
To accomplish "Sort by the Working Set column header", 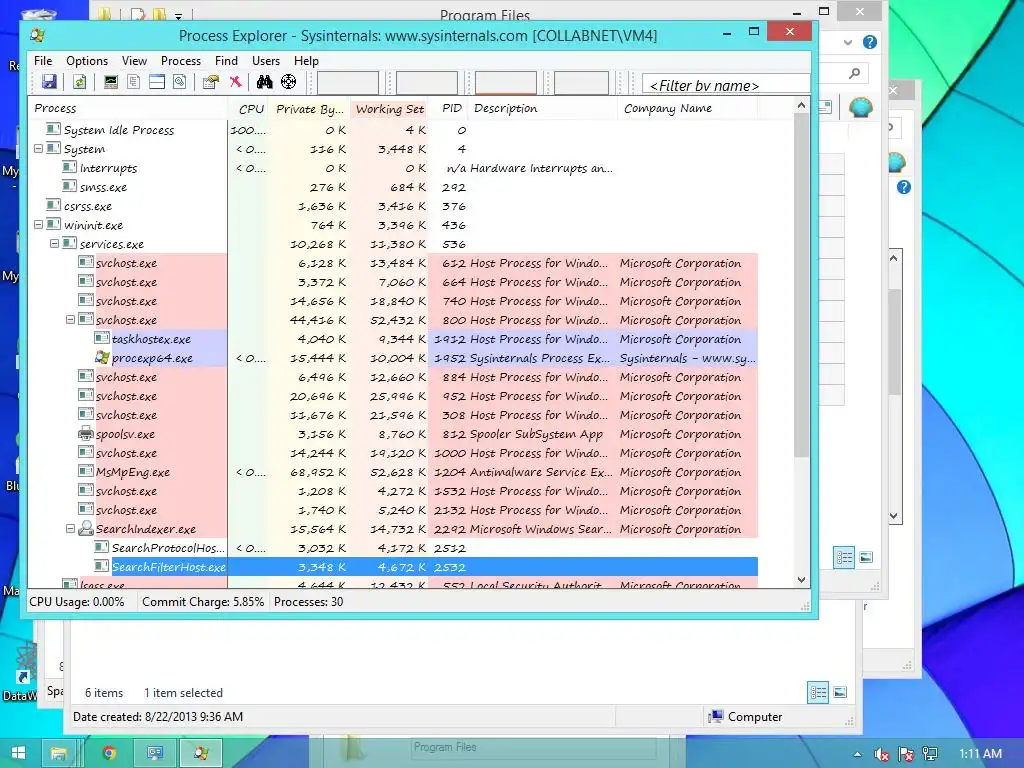I will click(390, 108).
